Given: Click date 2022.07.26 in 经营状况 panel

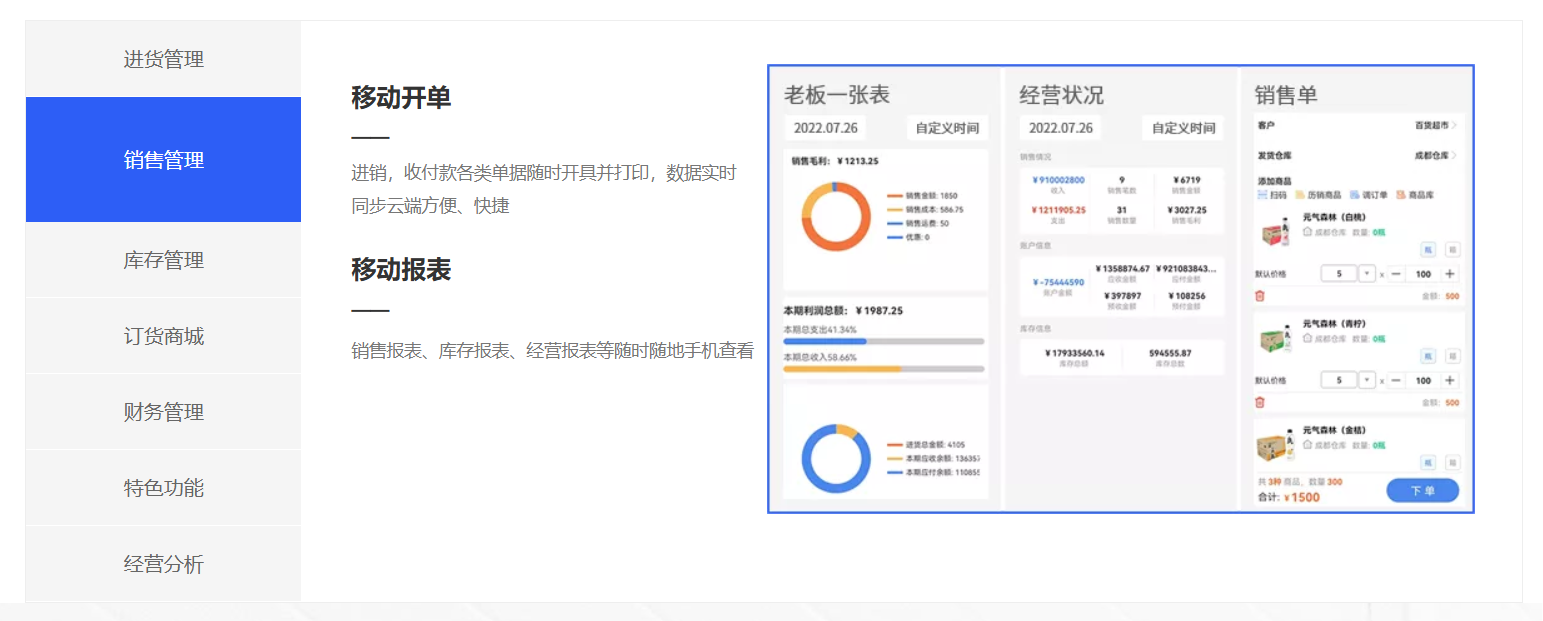Looking at the screenshot, I should click(1061, 128).
